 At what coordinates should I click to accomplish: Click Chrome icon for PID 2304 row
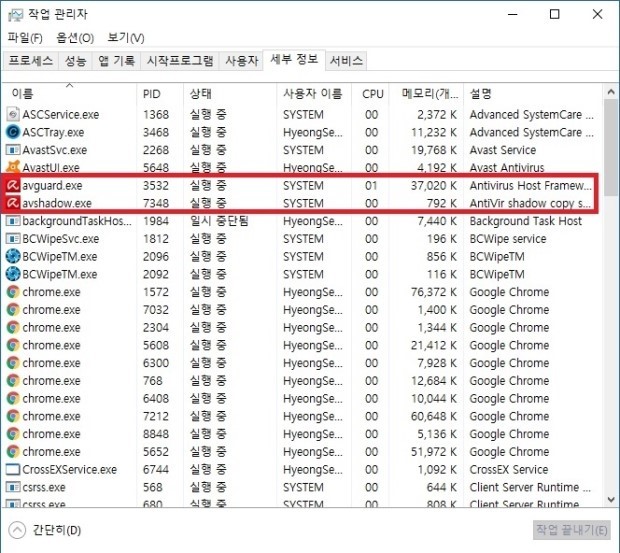(13, 327)
